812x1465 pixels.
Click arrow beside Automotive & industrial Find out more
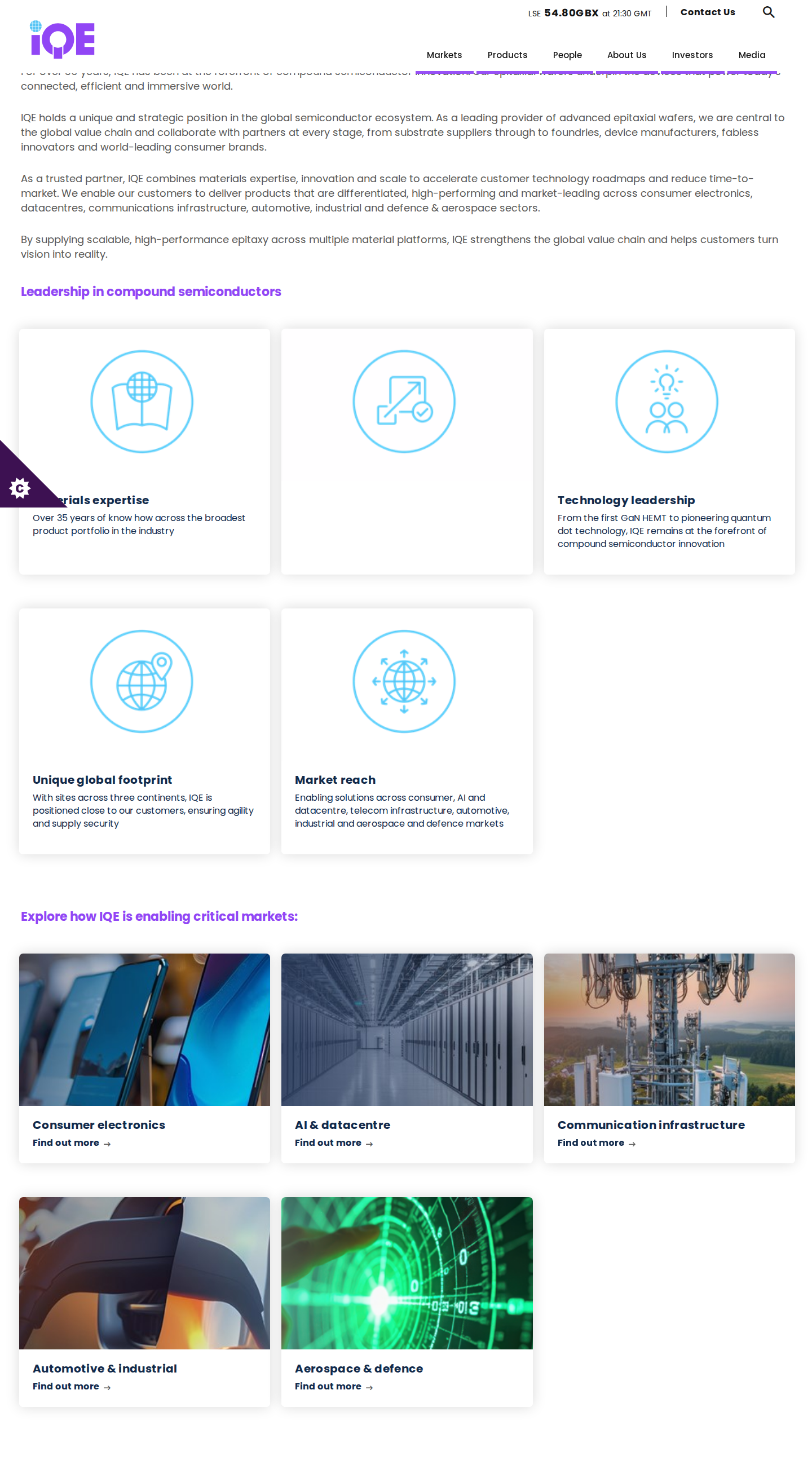tap(107, 1388)
